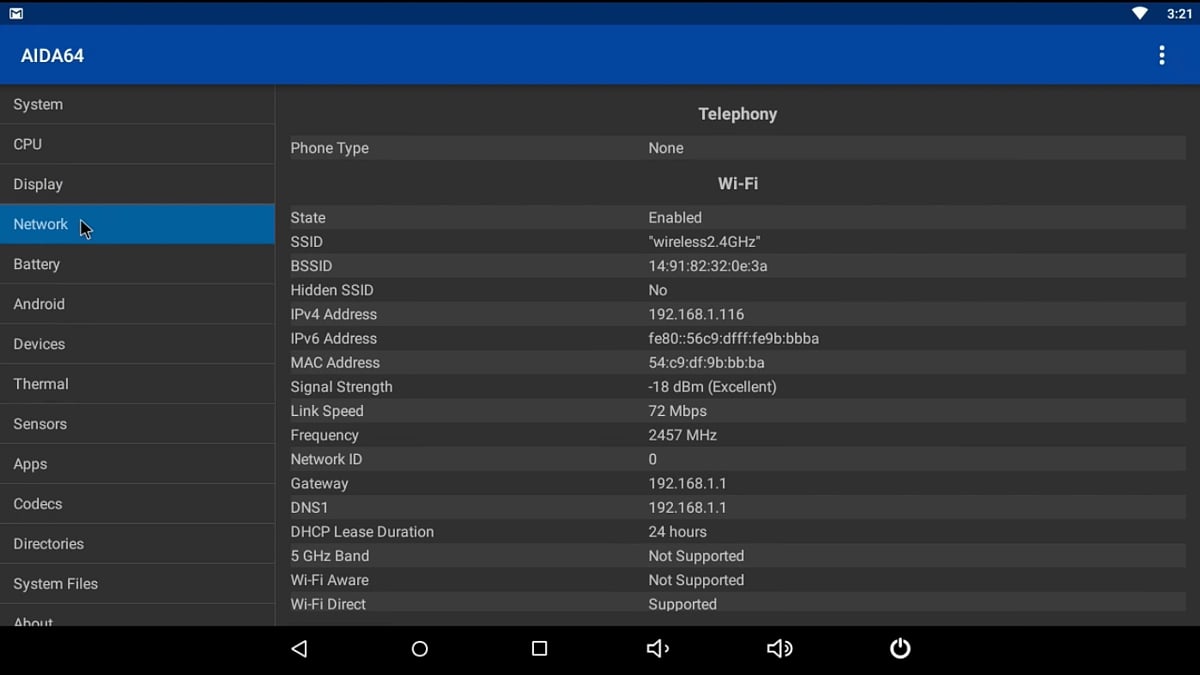This screenshot has width=1200, height=675.
Task: Open the CPU information page
Action: pos(27,143)
